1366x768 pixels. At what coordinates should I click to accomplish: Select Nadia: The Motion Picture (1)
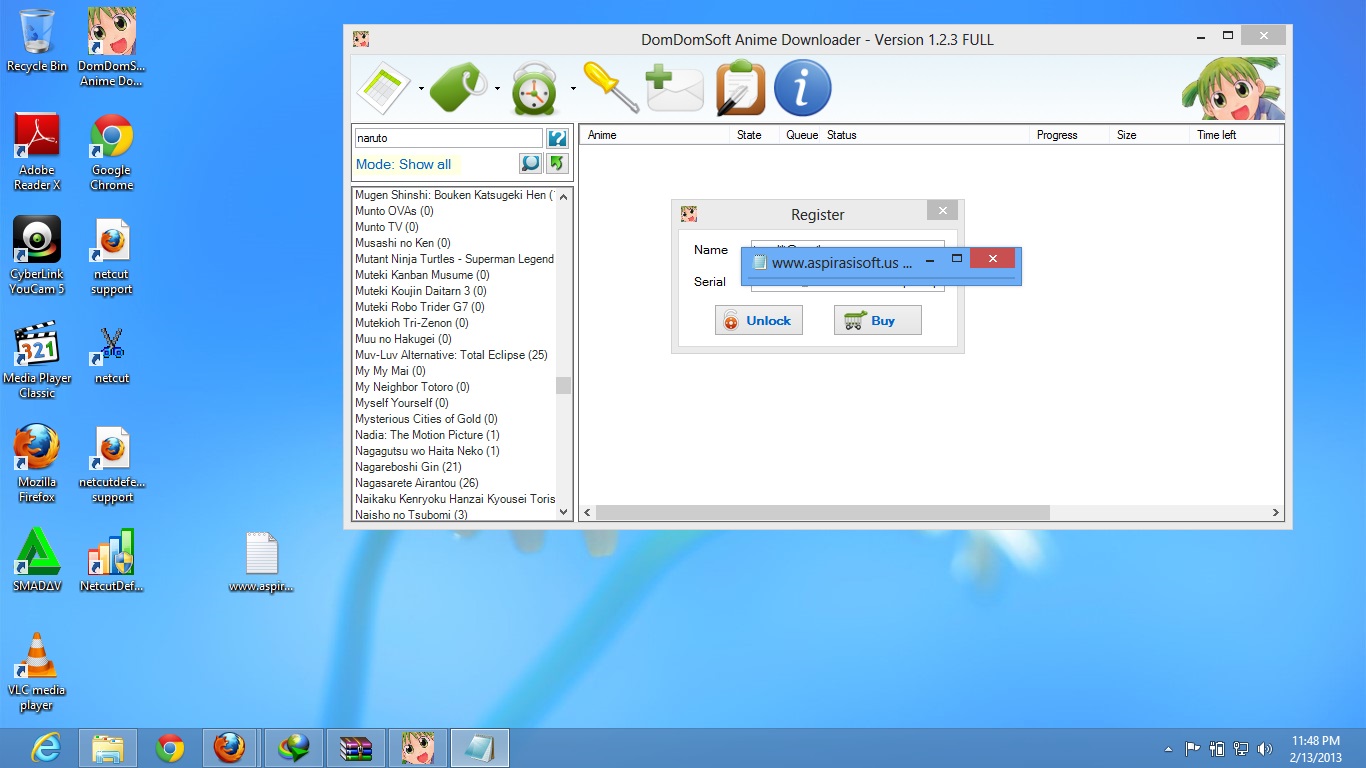(427, 435)
